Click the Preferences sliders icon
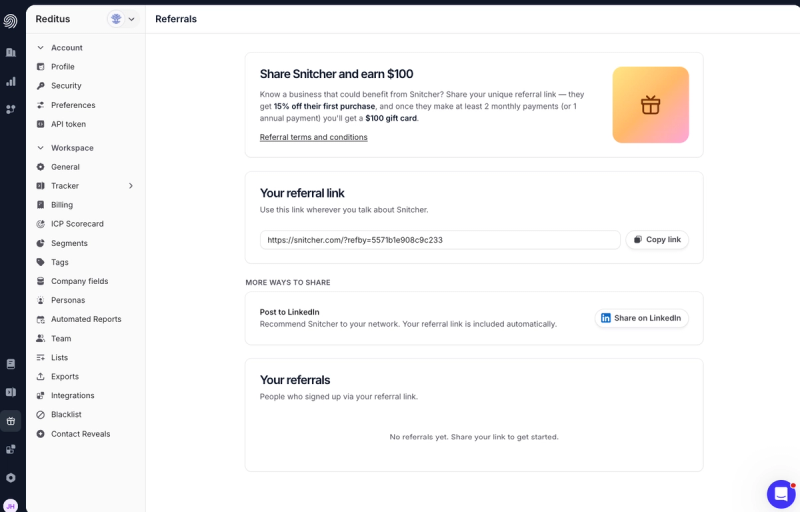Screen dimensions: 800x512 (x=41, y=105)
